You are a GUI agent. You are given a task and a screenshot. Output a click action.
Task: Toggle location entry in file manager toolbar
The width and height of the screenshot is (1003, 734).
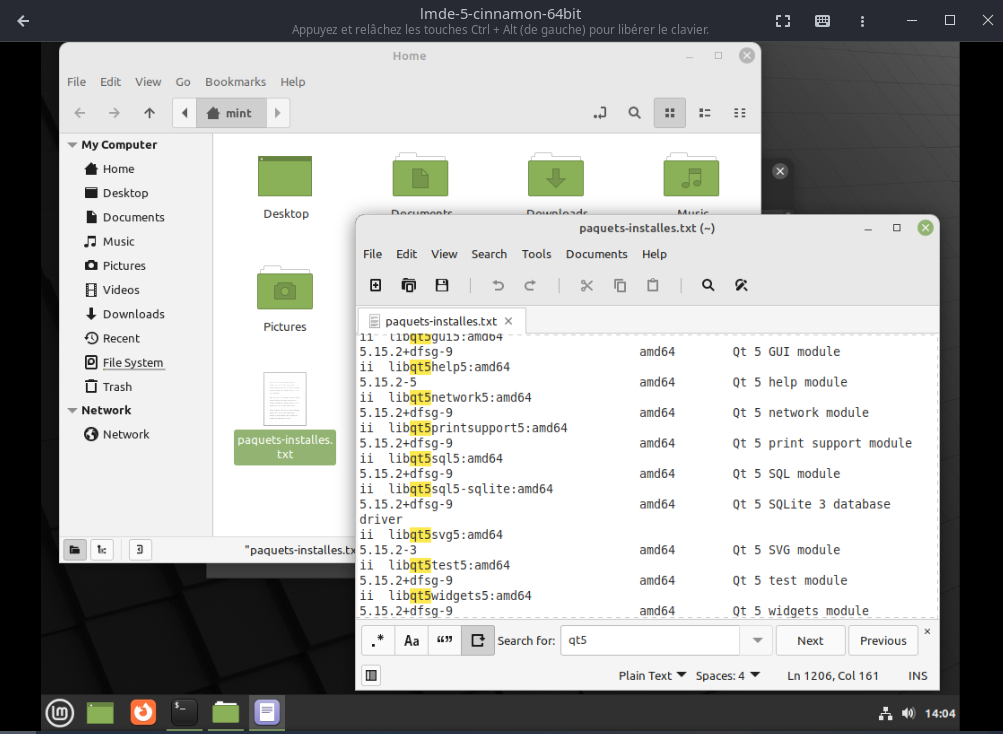point(600,113)
